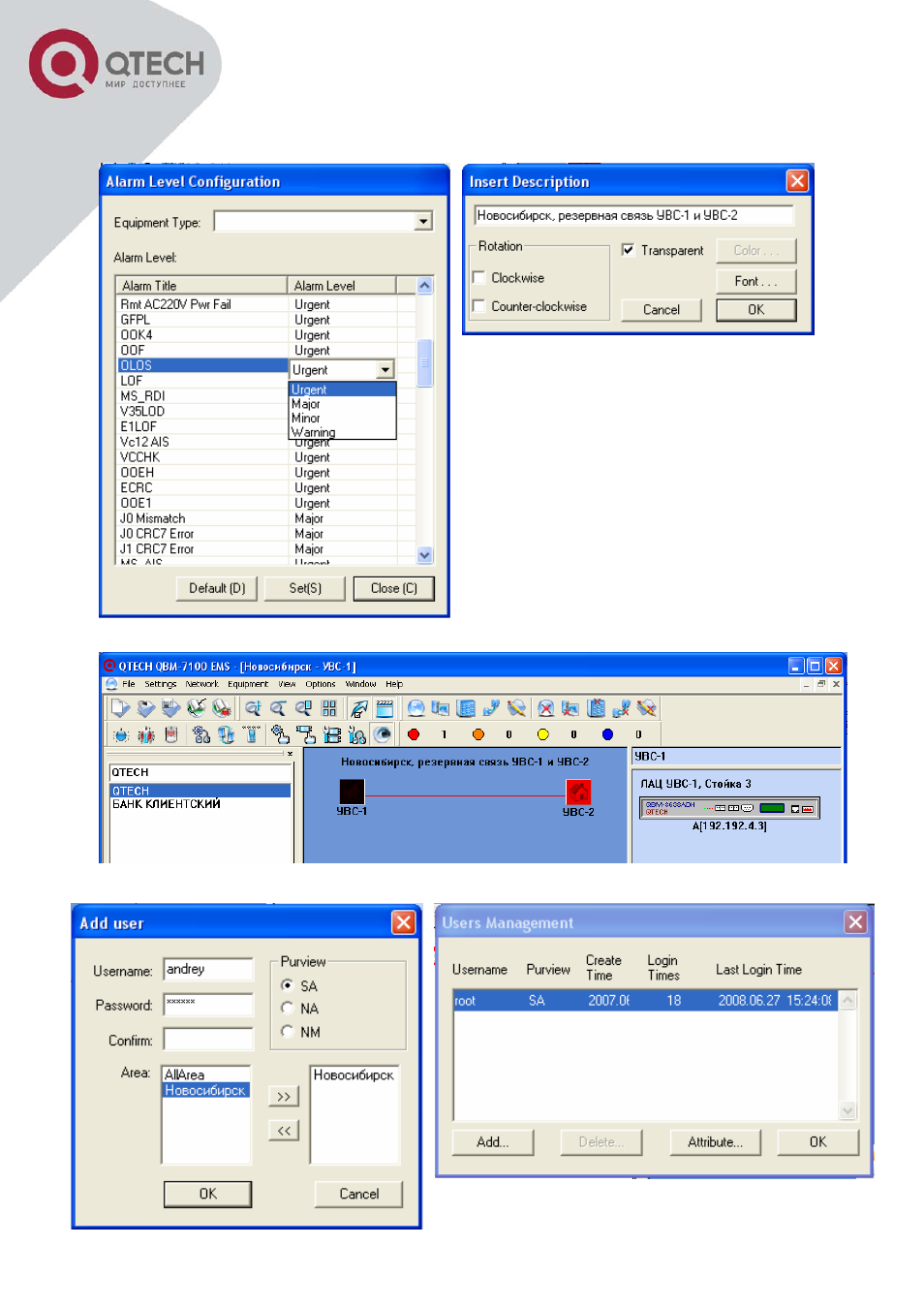Choose Major in the alarm level list
Screen dimensions: 924x1308
pos(343,404)
